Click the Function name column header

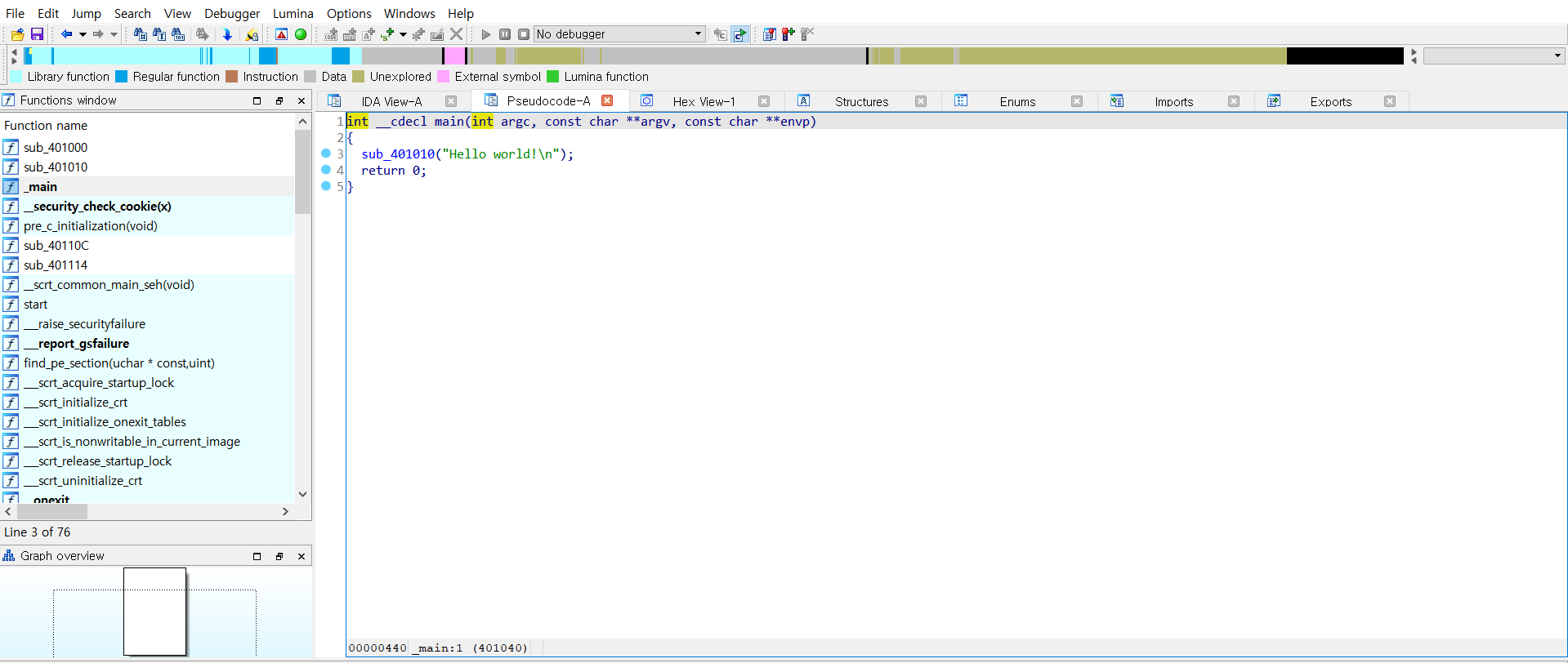[x=147, y=125]
